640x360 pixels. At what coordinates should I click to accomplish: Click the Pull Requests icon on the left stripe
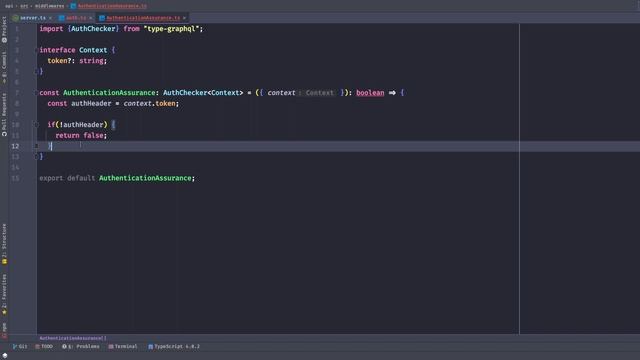pyautogui.click(x=4, y=133)
